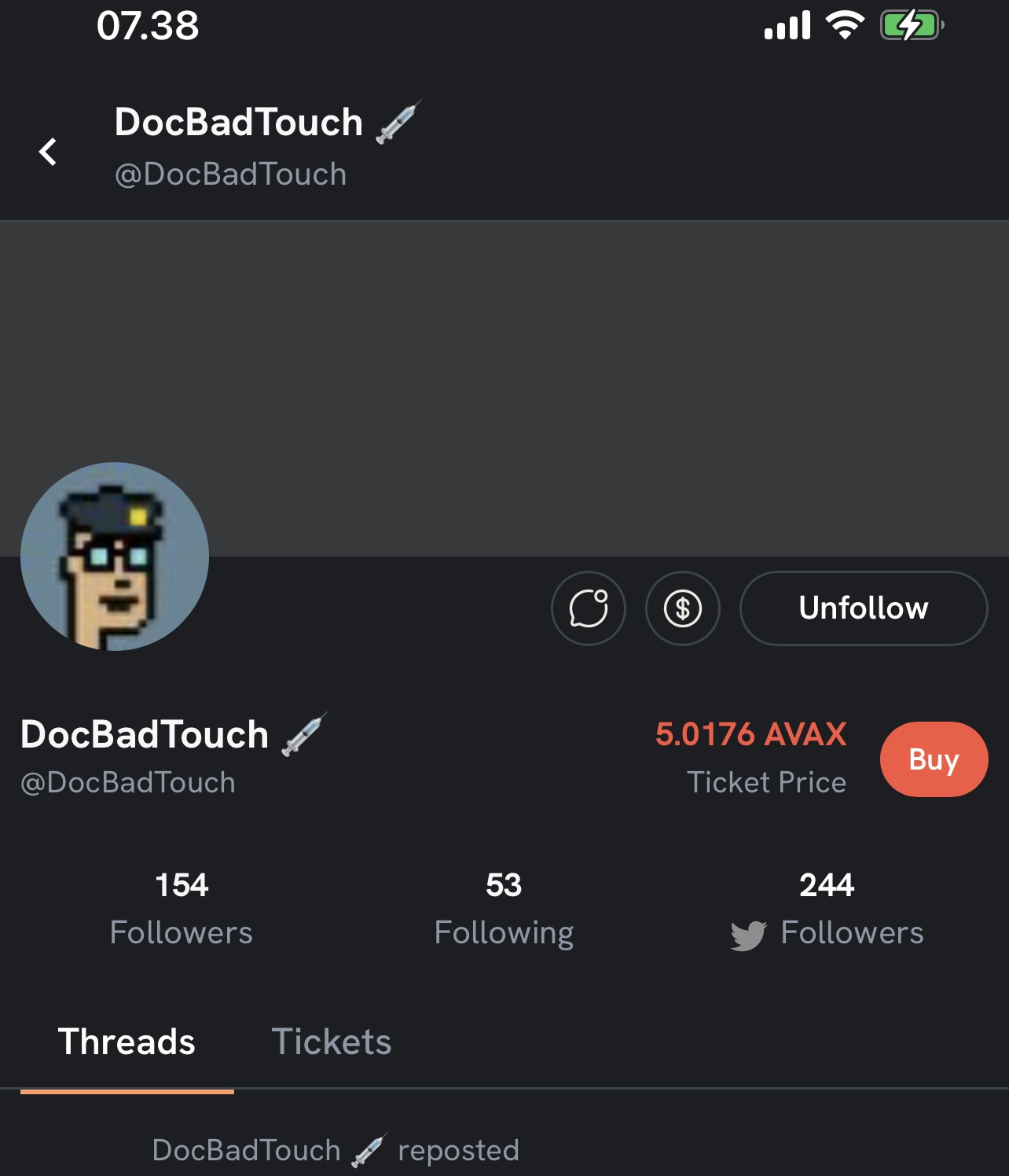
Task: Switch to the Tickets tab
Action: click(x=331, y=1042)
